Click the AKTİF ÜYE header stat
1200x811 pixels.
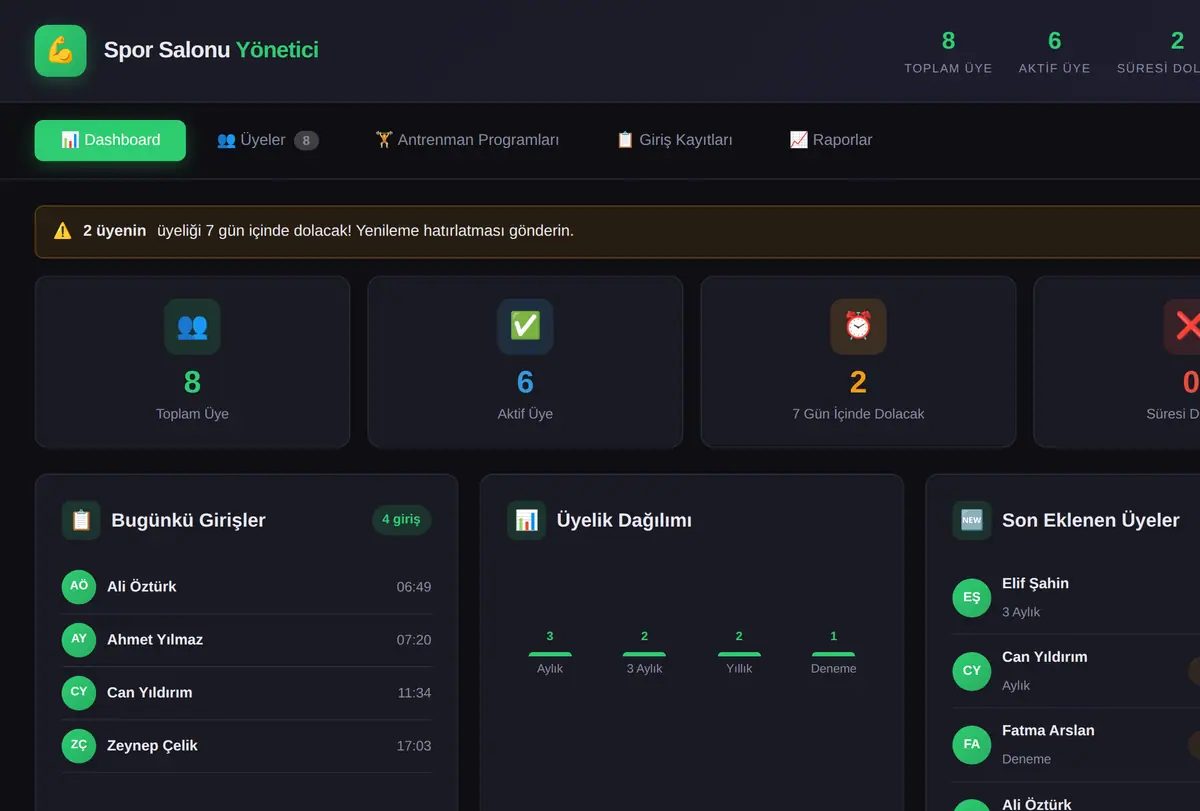[1055, 52]
